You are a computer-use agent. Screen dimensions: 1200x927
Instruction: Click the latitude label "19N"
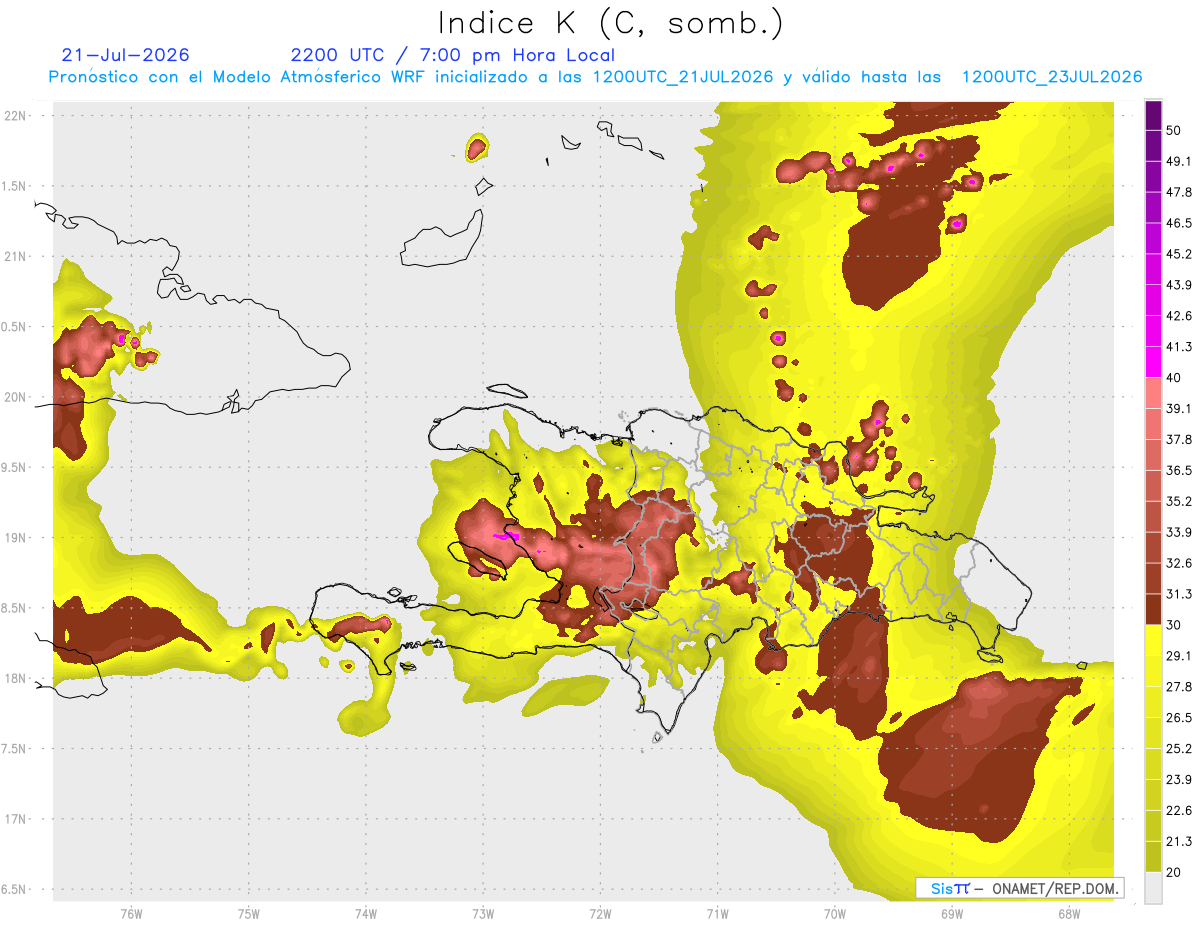click(17, 538)
